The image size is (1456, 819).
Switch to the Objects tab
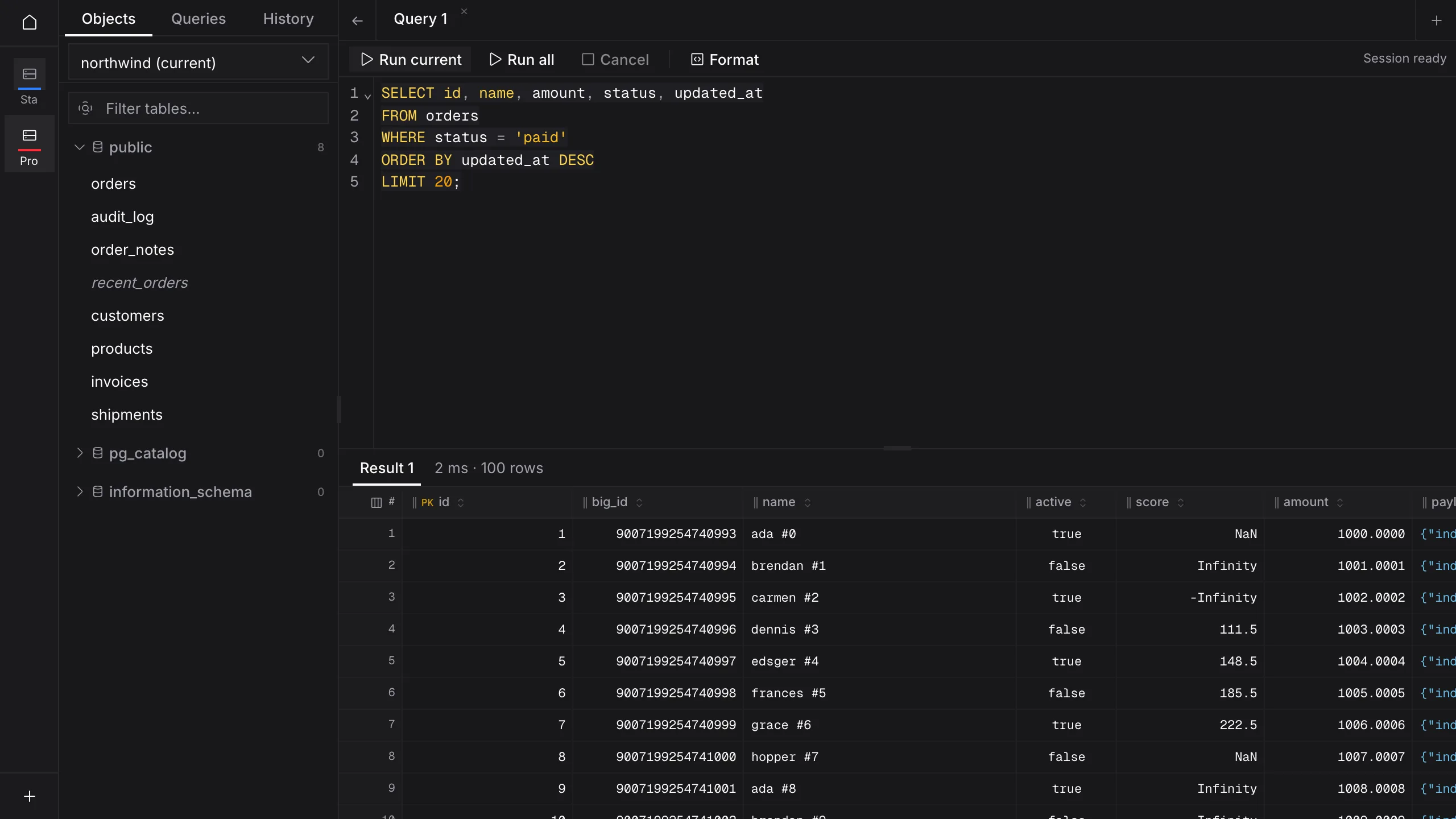pos(109,19)
